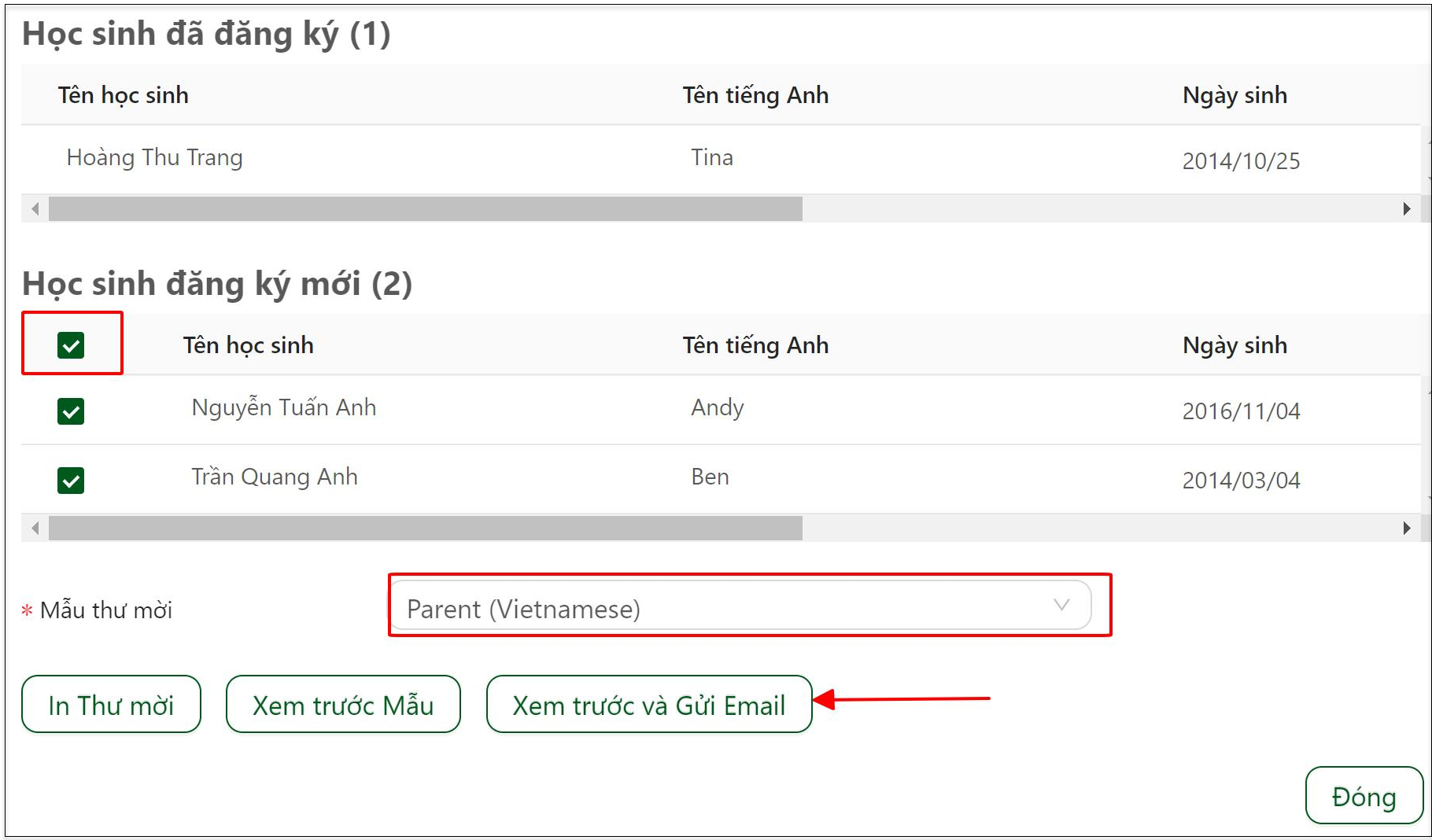Toggle the select-all checkbox in new students header

tap(71, 345)
